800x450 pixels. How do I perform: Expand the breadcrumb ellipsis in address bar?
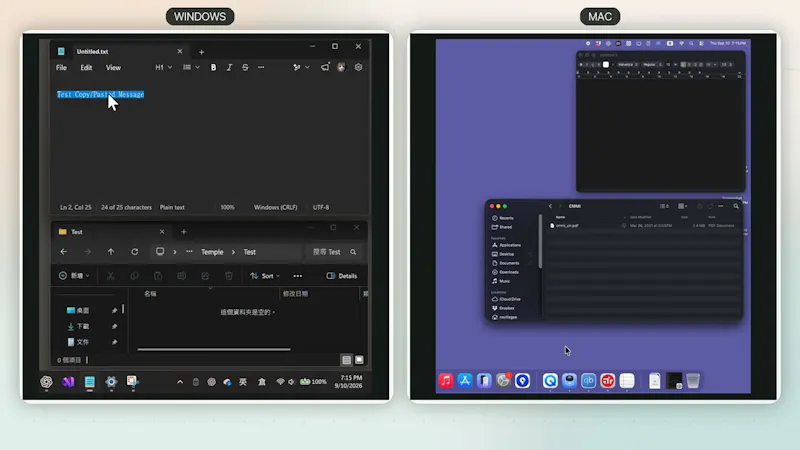pos(189,252)
